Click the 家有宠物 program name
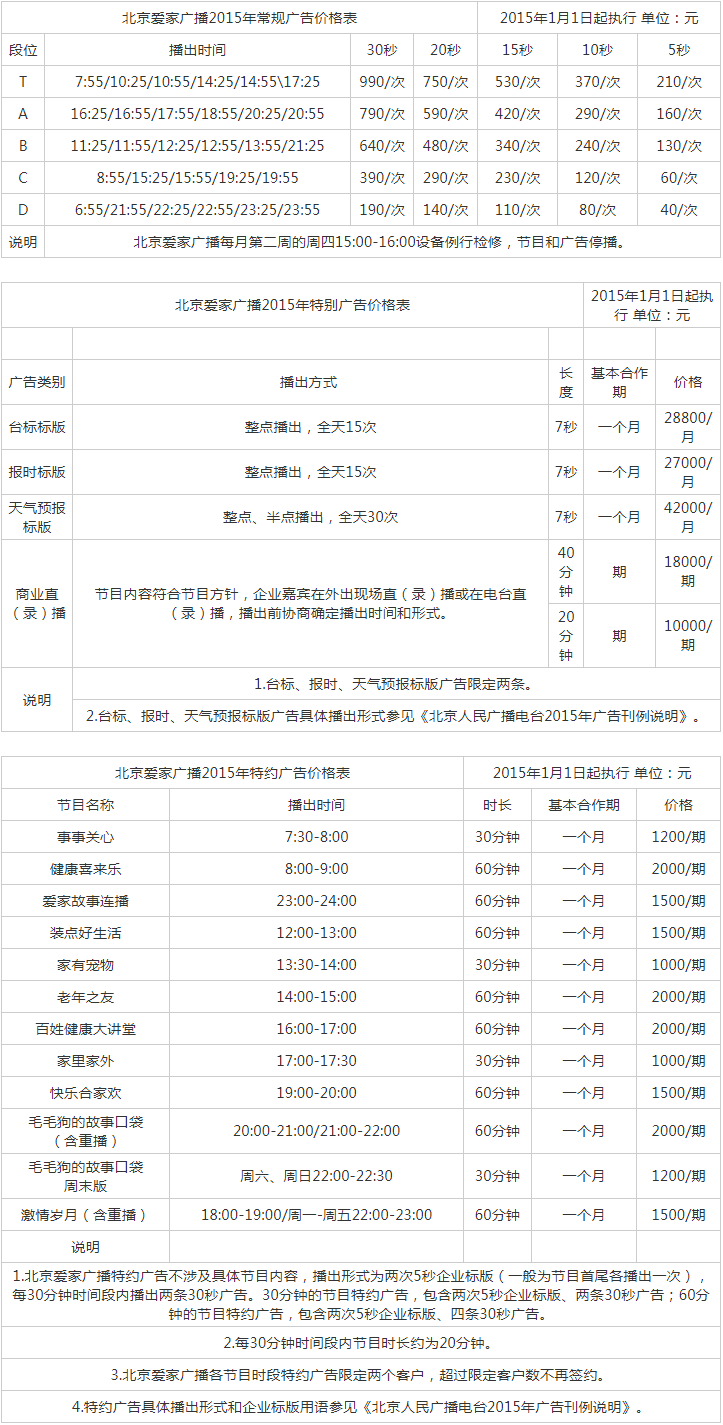Viewport: 723px width, 1425px height. pyautogui.click(x=86, y=965)
